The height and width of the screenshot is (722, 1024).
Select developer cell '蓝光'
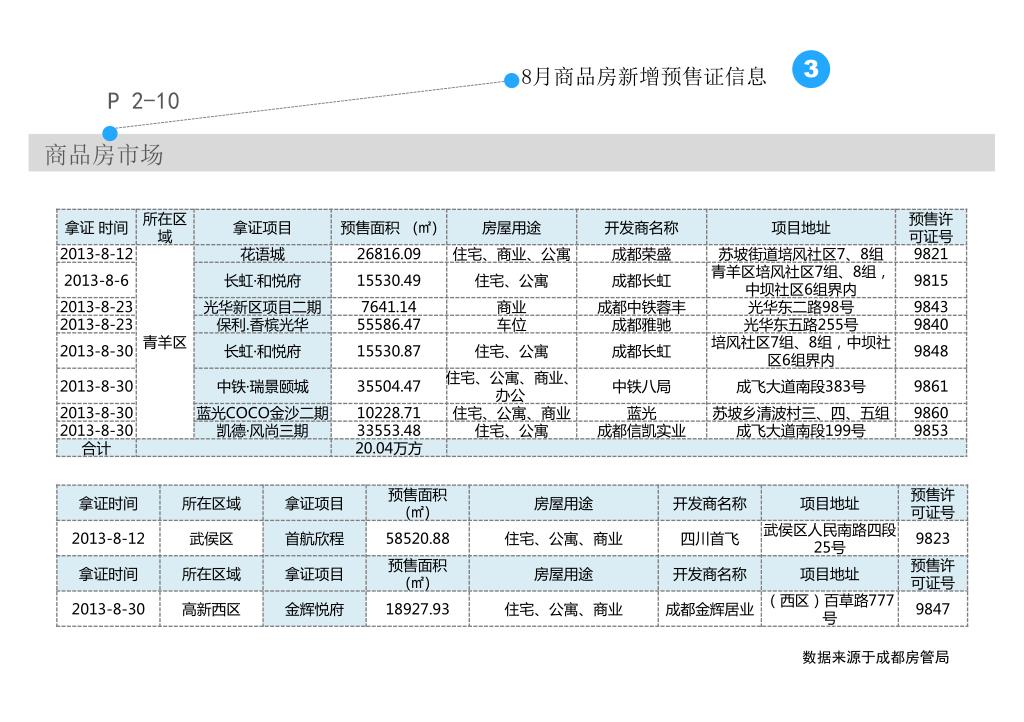coord(641,413)
